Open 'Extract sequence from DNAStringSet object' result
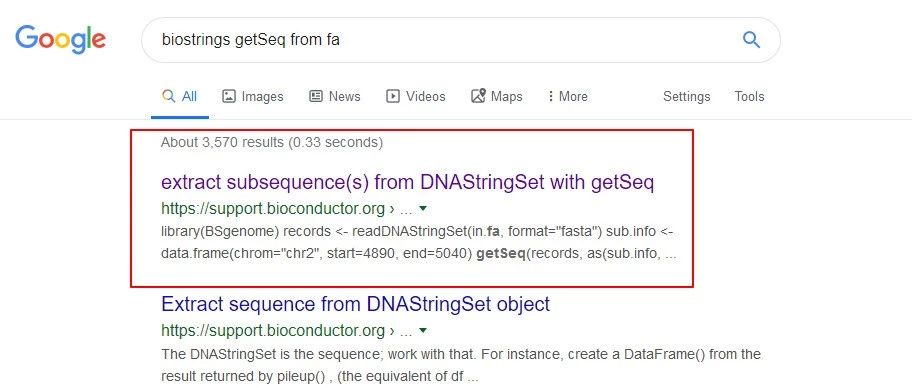This screenshot has width=912, height=388. (355, 304)
